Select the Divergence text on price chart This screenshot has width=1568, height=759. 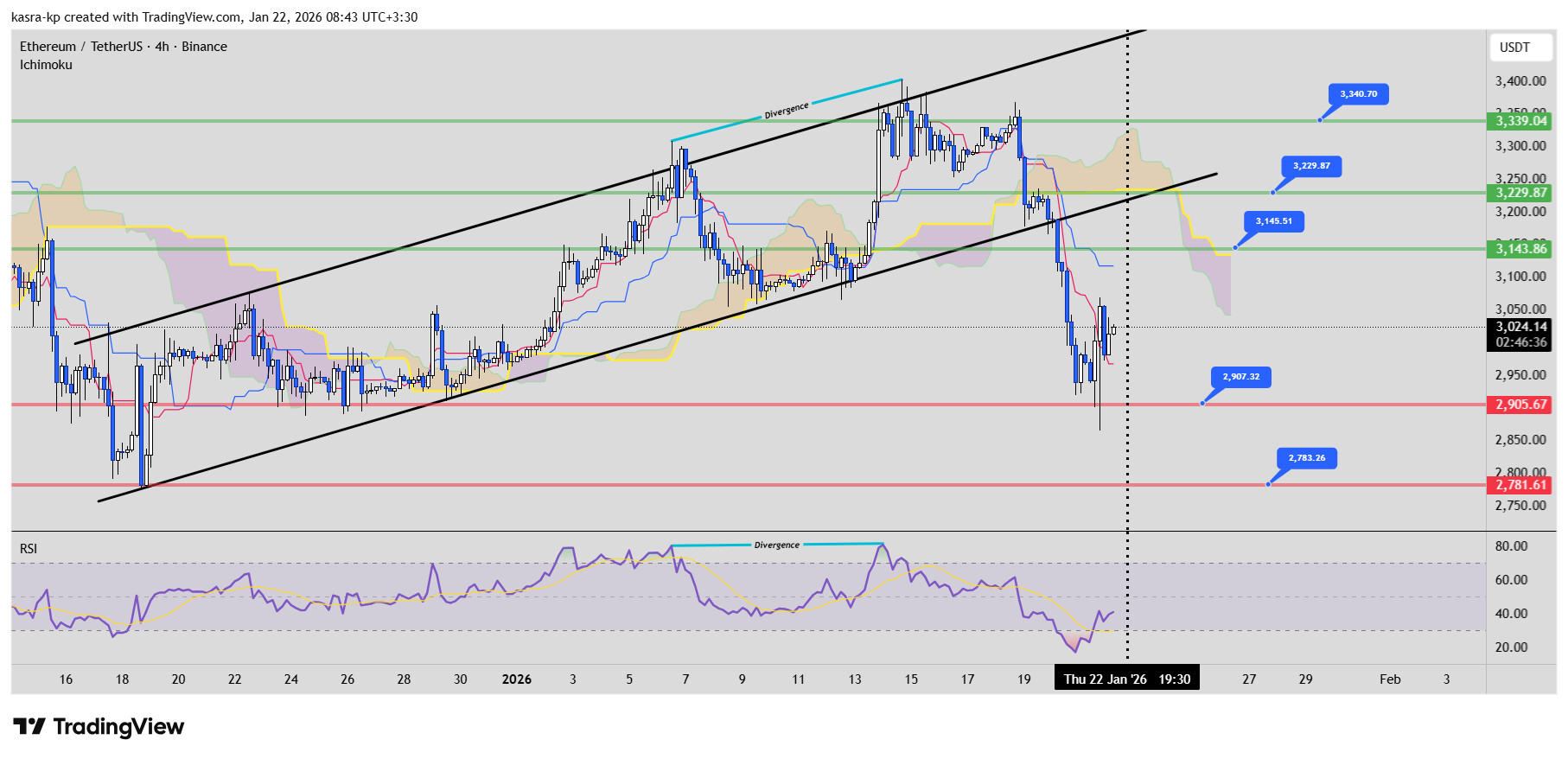coord(786,111)
